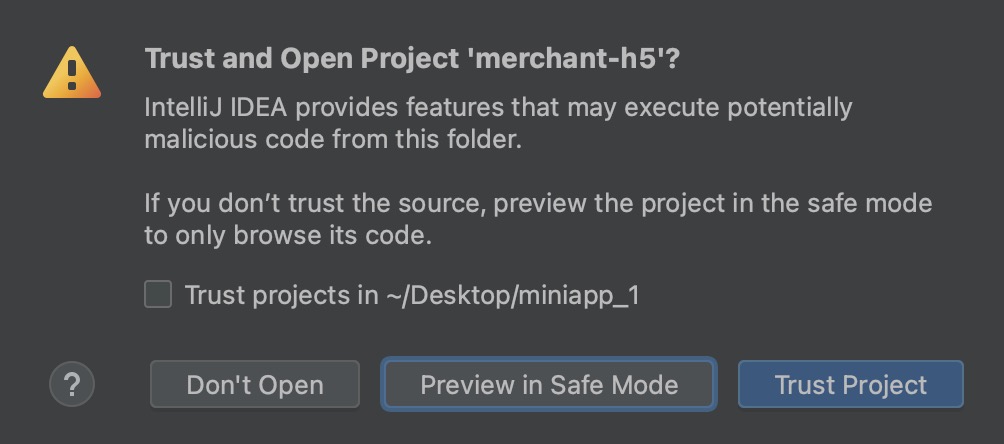Click the 'malicious code from this folder' line
Viewport: 1004px width, 444px height.
click(333, 139)
